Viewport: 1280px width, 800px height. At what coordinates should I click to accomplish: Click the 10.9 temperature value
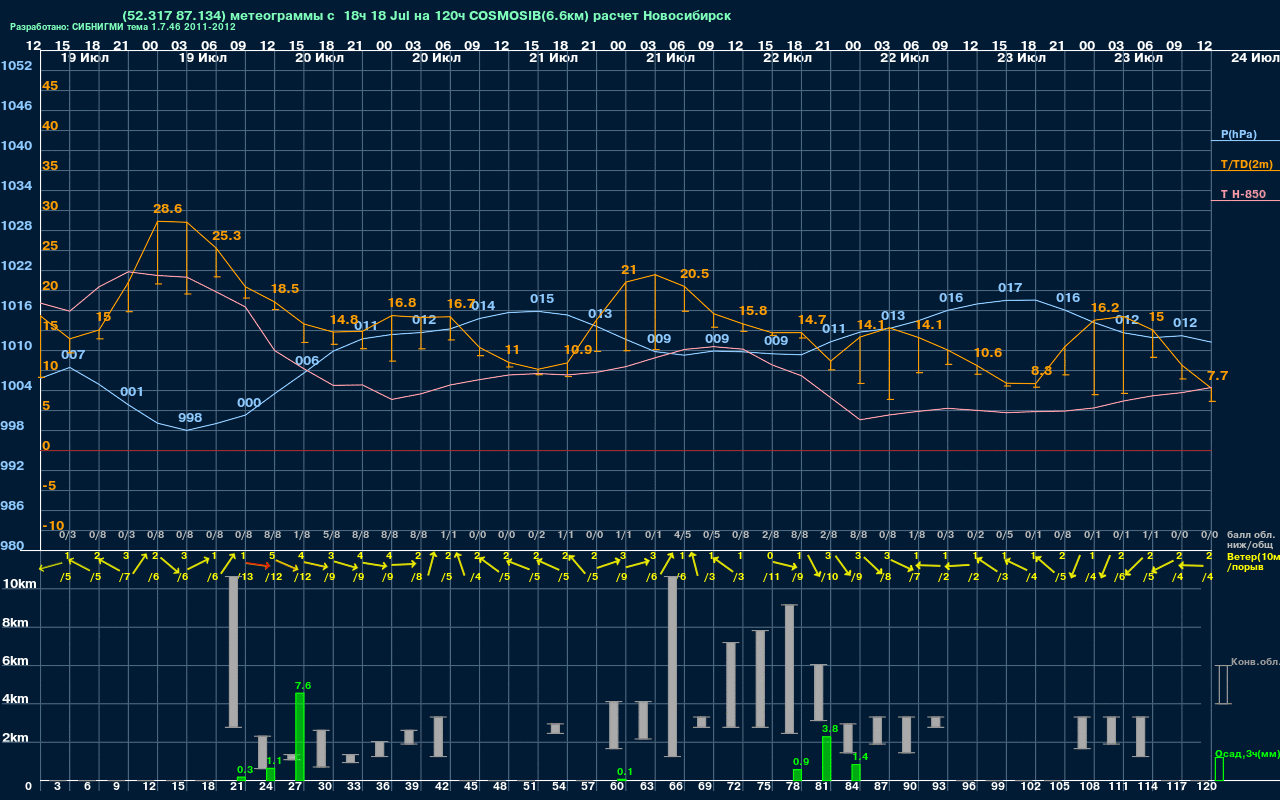(x=577, y=350)
